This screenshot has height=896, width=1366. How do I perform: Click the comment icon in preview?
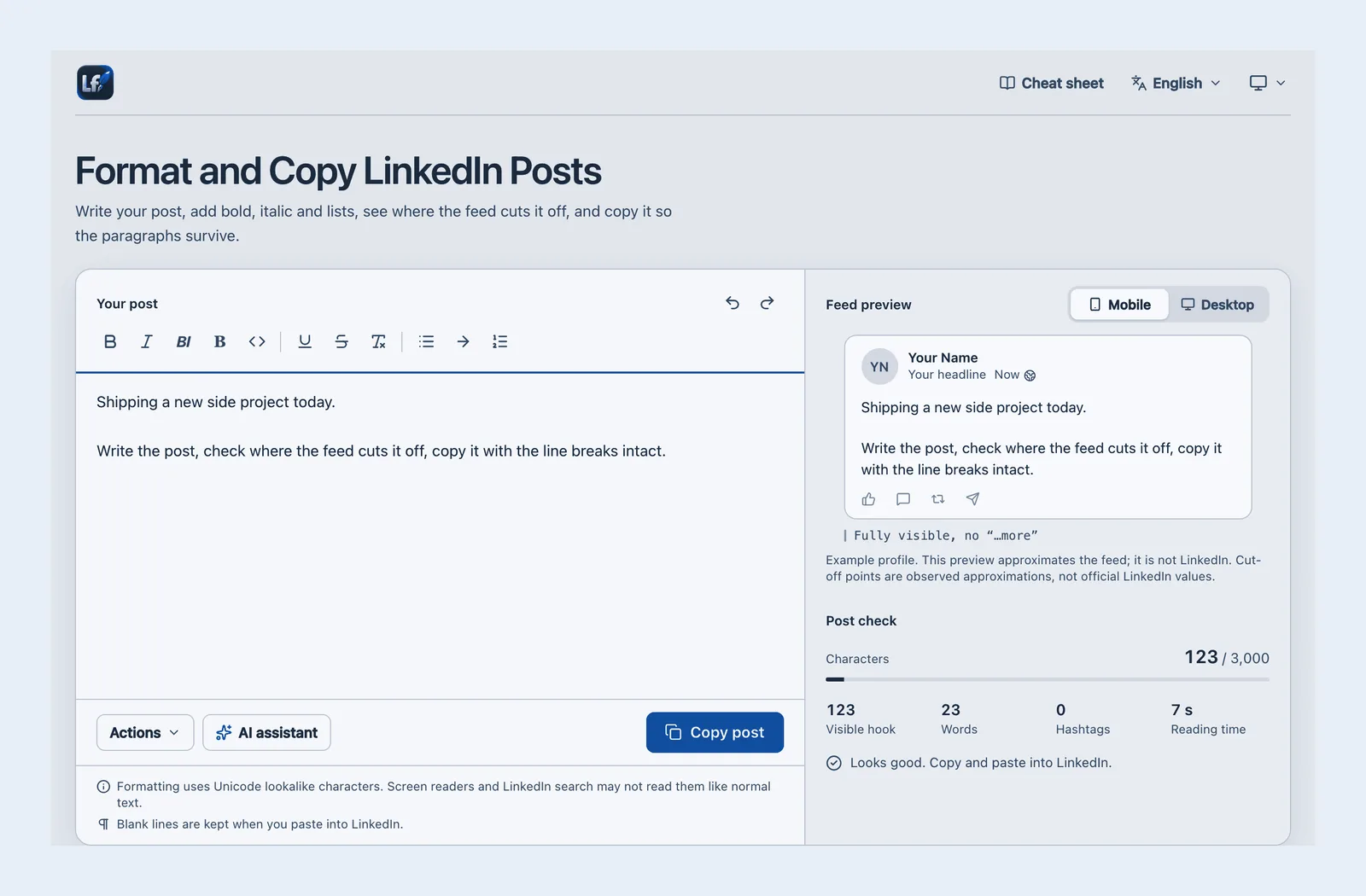click(903, 499)
